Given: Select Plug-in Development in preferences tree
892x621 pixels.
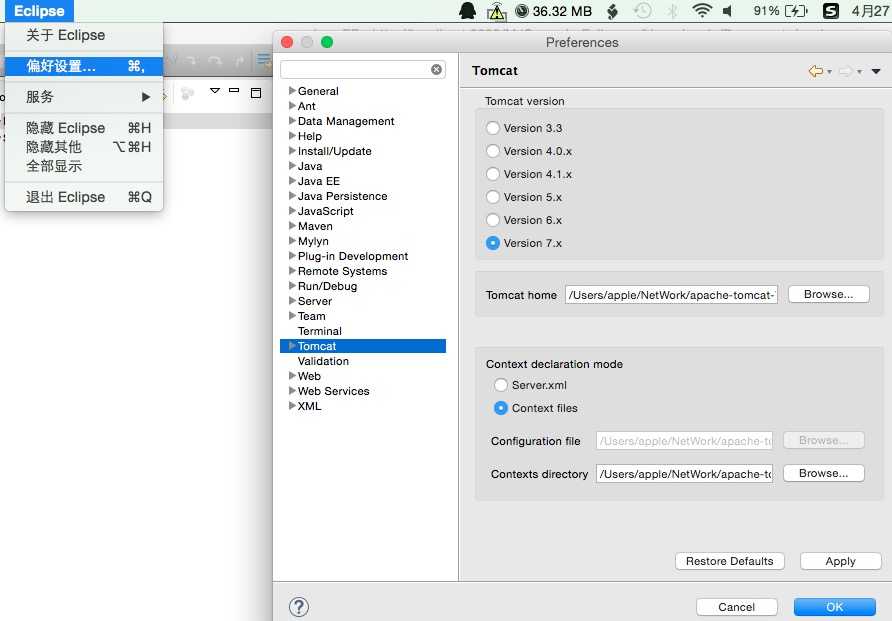Looking at the screenshot, I should tap(353, 256).
